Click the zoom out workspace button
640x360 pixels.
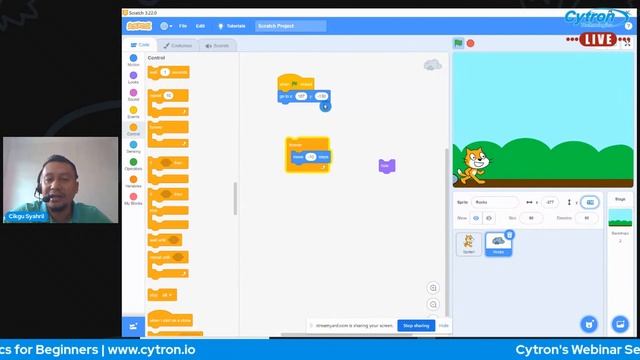click(x=433, y=304)
